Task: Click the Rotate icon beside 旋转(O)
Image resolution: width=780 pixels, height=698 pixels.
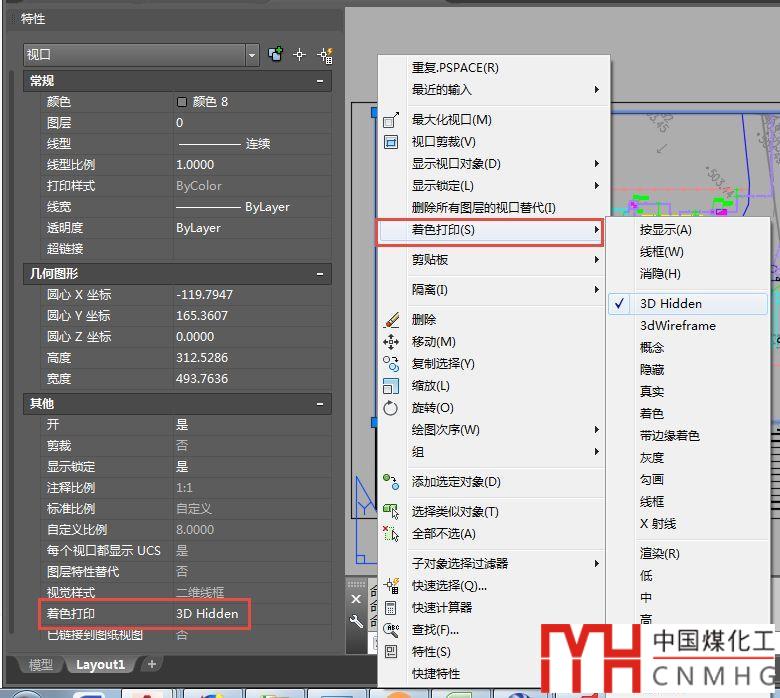Action: tap(391, 408)
